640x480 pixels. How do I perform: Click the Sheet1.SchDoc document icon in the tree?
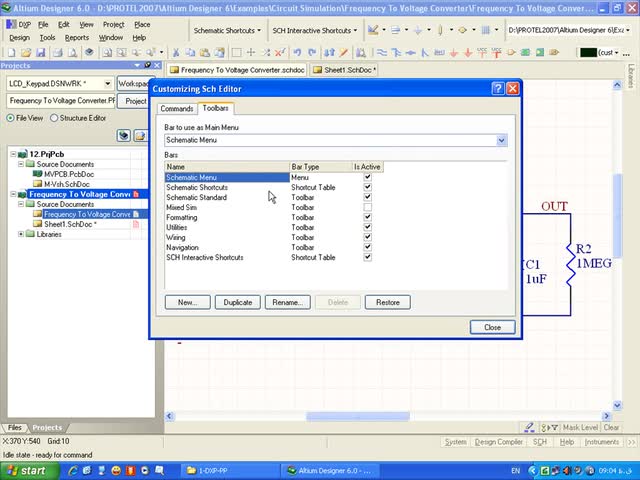coord(38,224)
